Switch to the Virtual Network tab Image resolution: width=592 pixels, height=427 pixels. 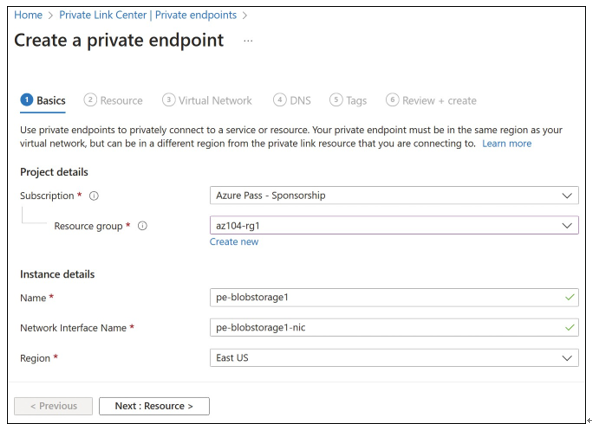(207, 100)
